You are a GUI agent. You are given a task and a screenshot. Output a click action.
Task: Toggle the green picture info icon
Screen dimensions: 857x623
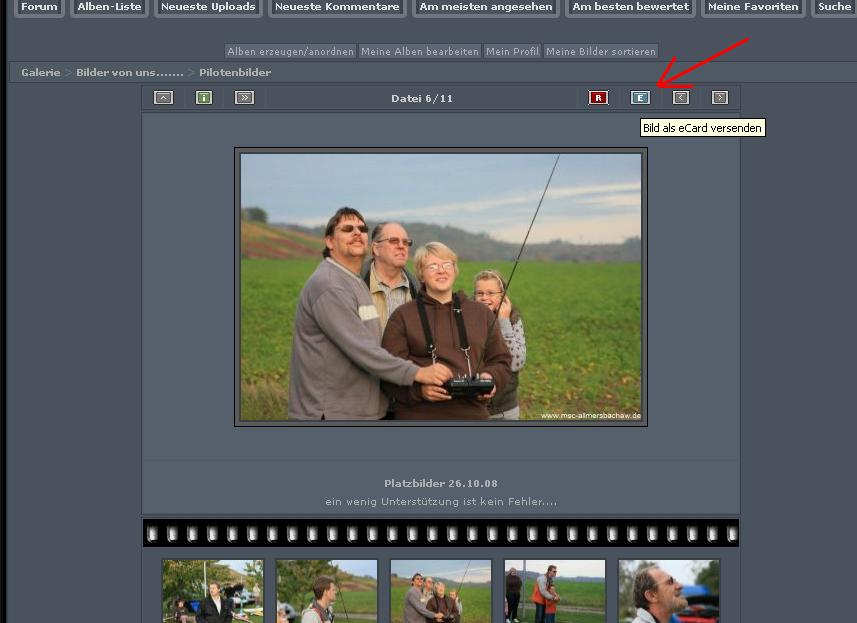tap(204, 98)
